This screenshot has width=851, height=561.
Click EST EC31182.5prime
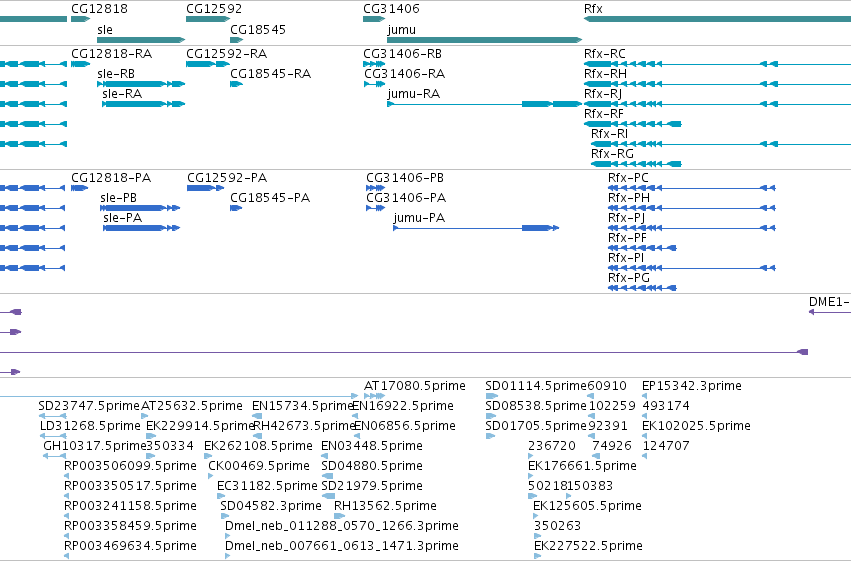point(267,486)
